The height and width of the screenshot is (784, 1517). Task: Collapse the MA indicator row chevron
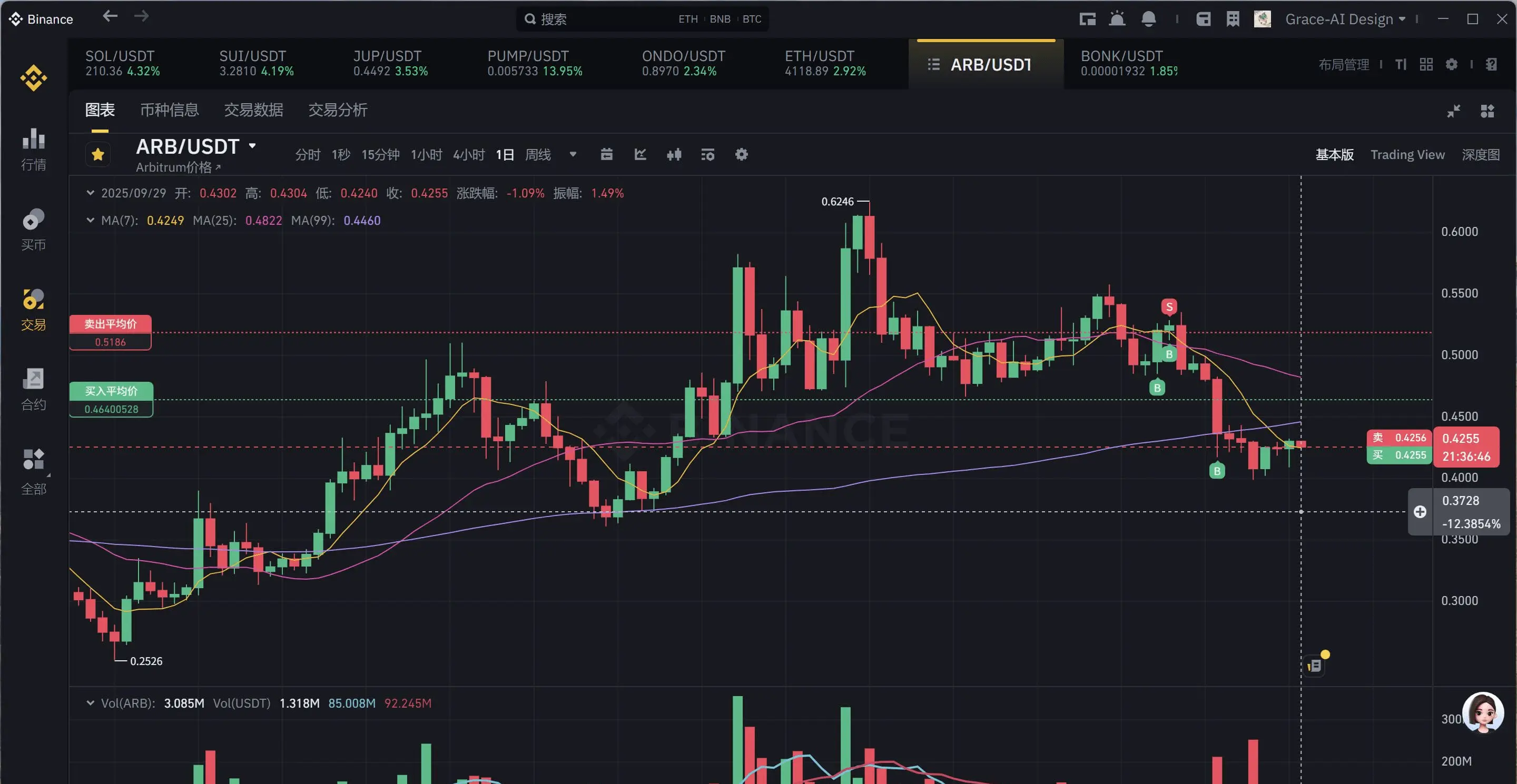pos(90,220)
